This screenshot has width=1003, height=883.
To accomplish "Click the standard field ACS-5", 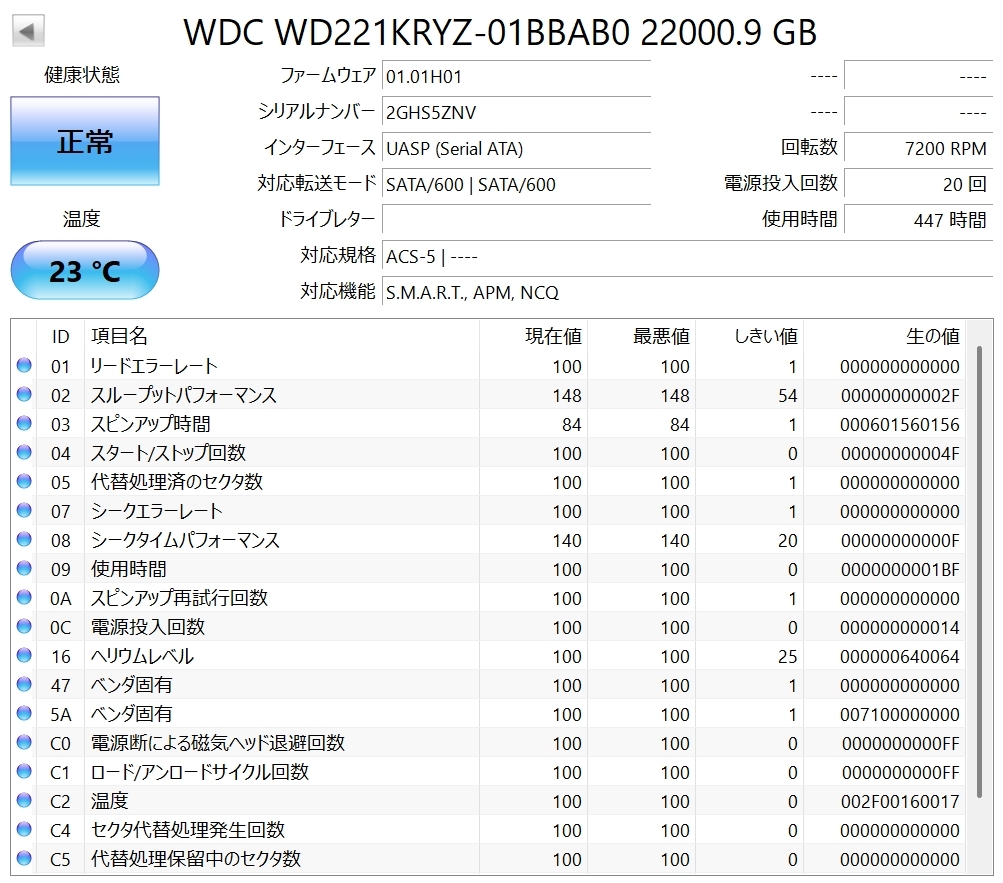I will [x=688, y=257].
